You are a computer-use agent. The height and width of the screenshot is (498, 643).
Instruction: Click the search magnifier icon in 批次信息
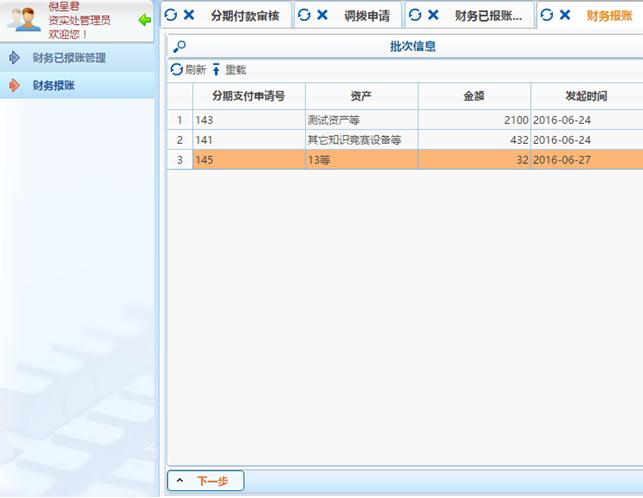click(x=179, y=47)
